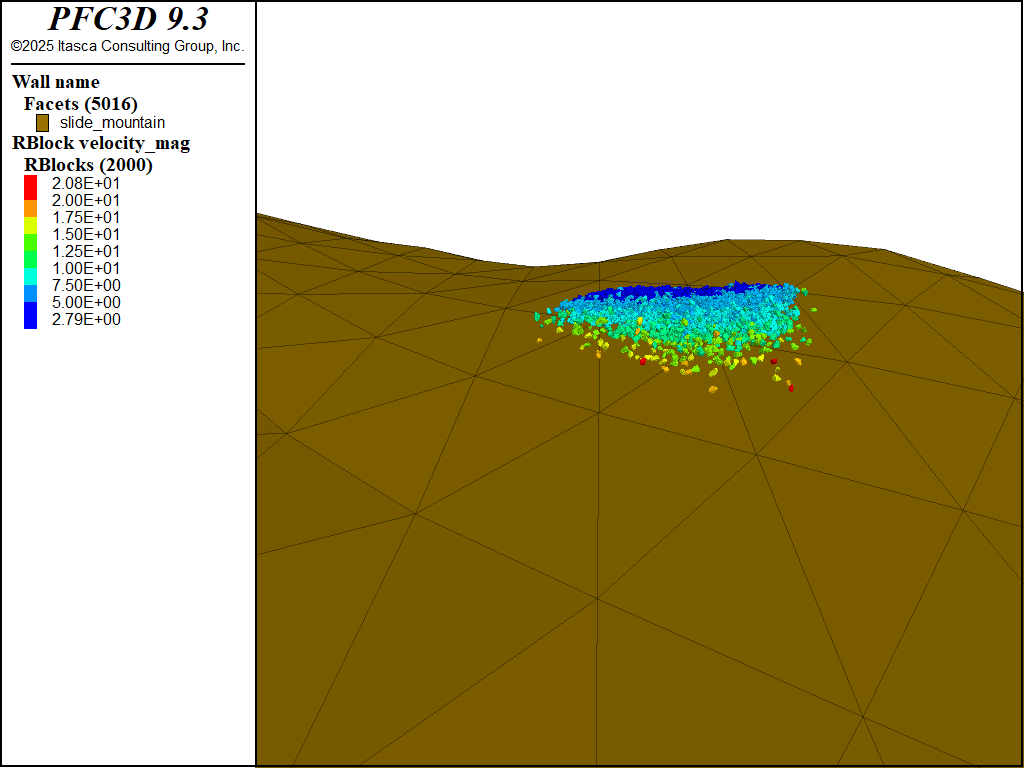Image resolution: width=1024 pixels, height=768 pixels.
Task: Select the slide_mountain legend label
Action: [112, 123]
